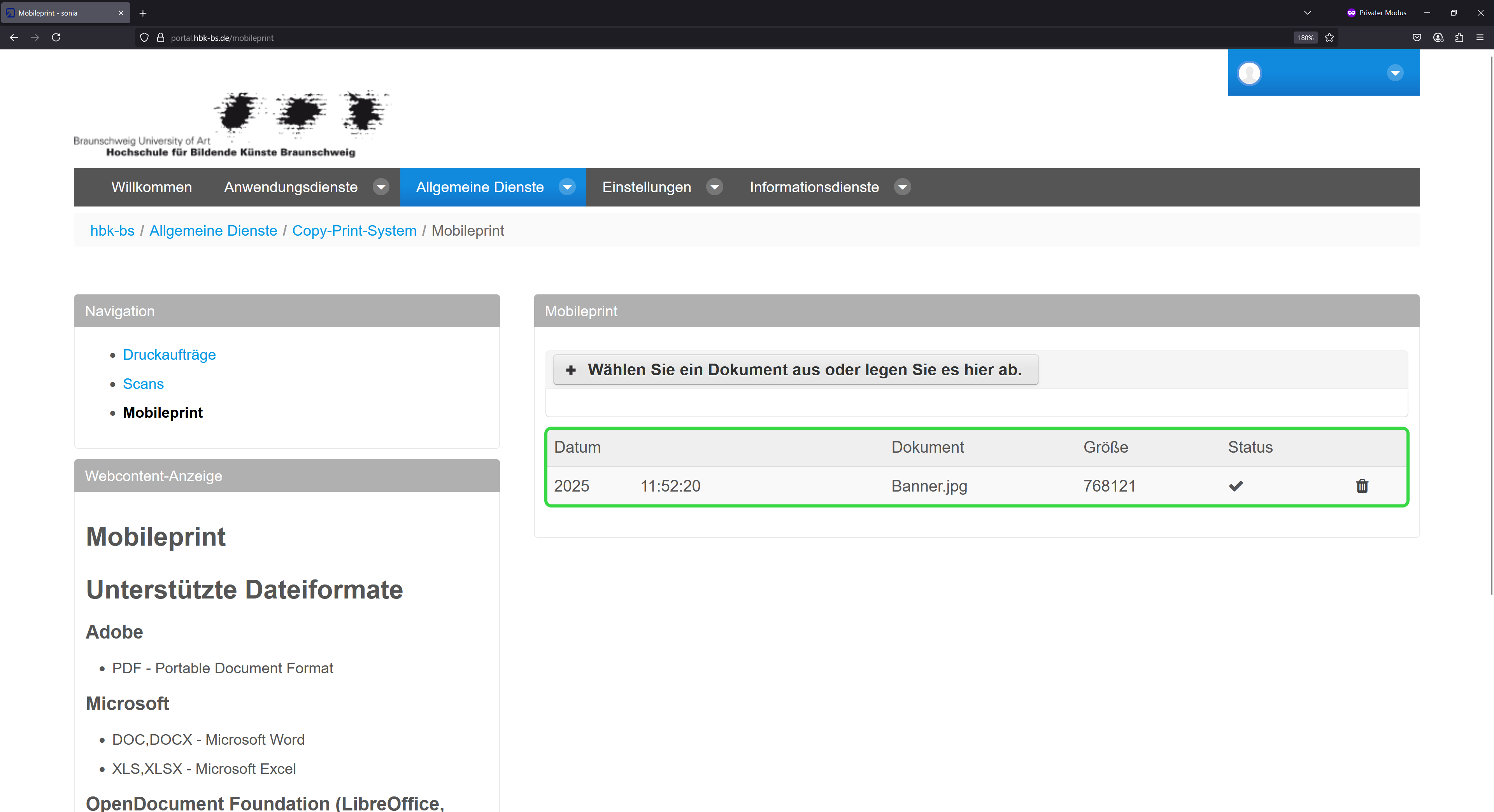
Task: Expand the Anwendungsdienste dropdown arrow
Action: tap(381, 187)
